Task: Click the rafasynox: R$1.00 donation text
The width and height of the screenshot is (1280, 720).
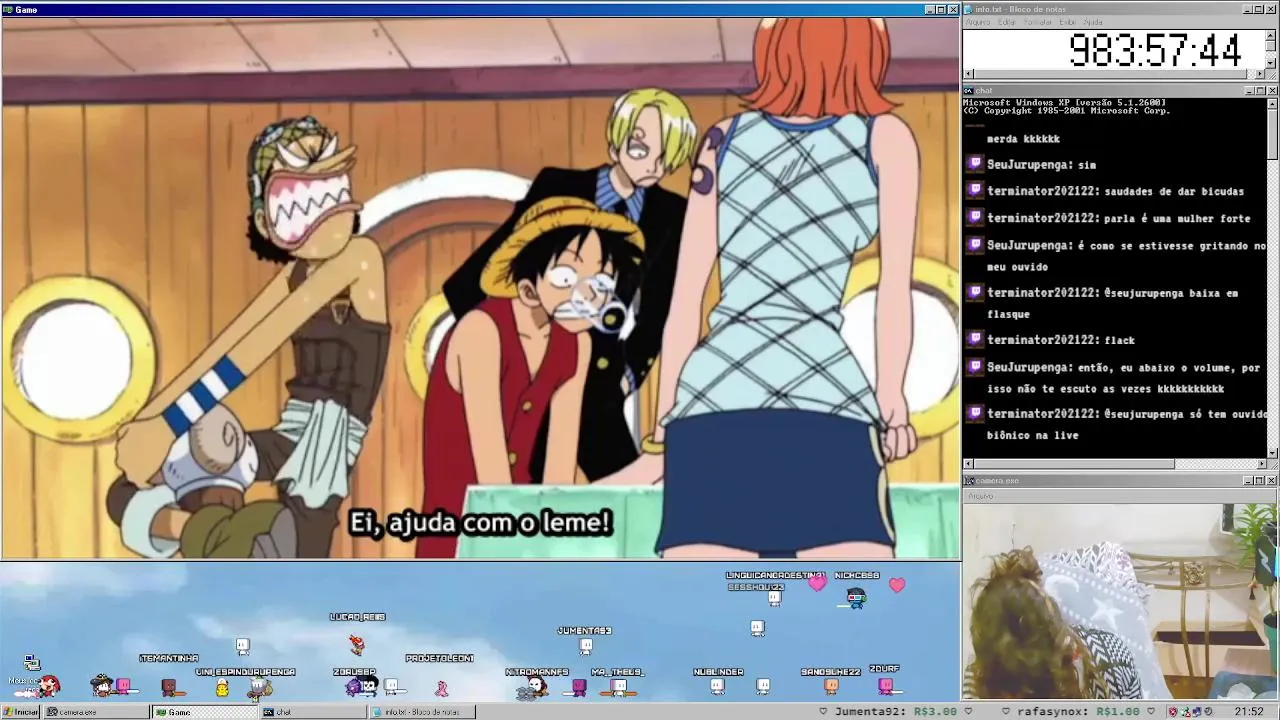Action: point(1078,712)
